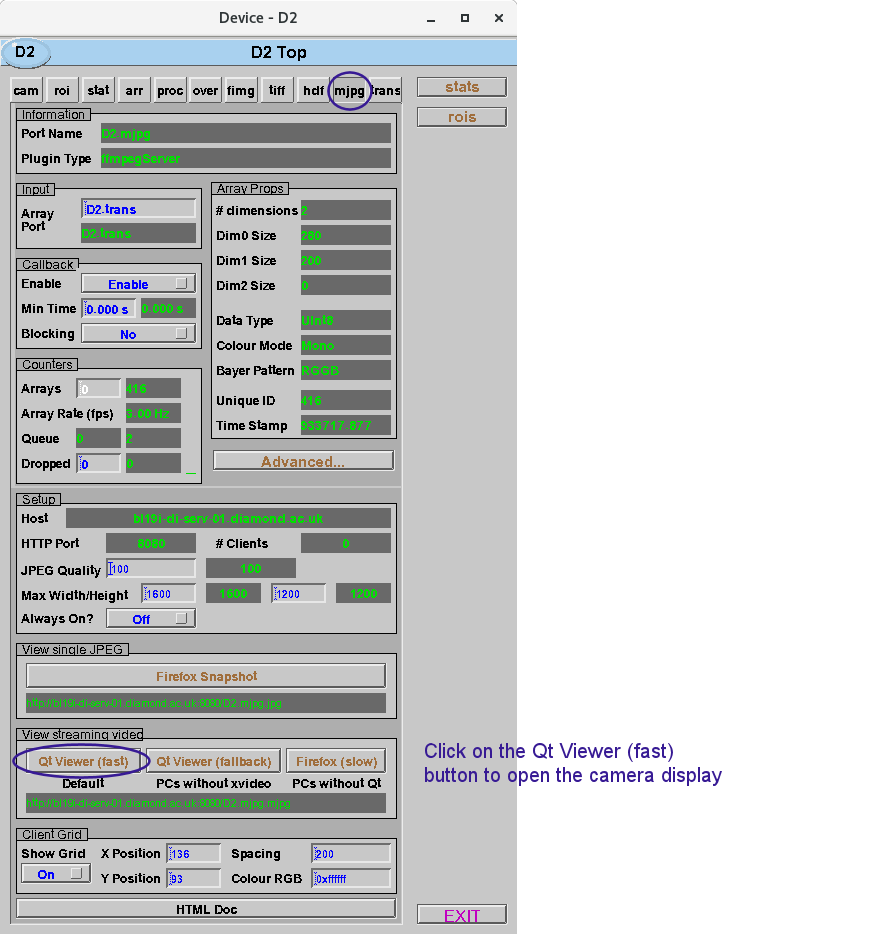
Task: Click the JPEG Quality input field
Action: pyautogui.click(x=151, y=569)
